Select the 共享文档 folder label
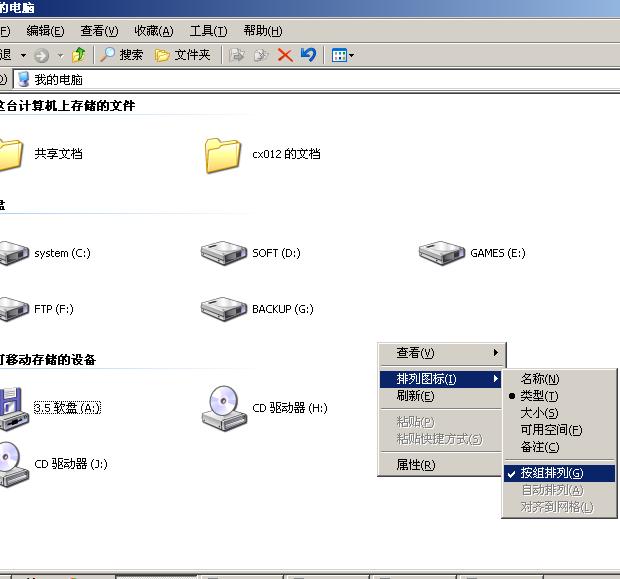The height and width of the screenshot is (579, 620). point(59,153)
